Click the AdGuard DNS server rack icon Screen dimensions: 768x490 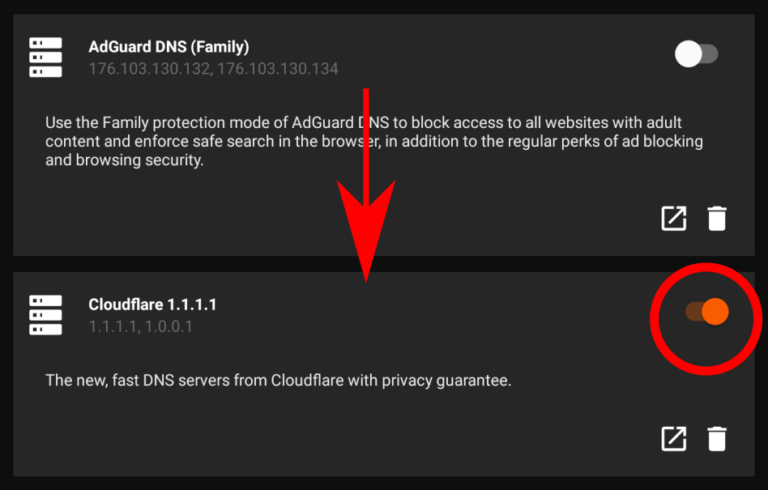pyautogui.click(x=46, y=57)
